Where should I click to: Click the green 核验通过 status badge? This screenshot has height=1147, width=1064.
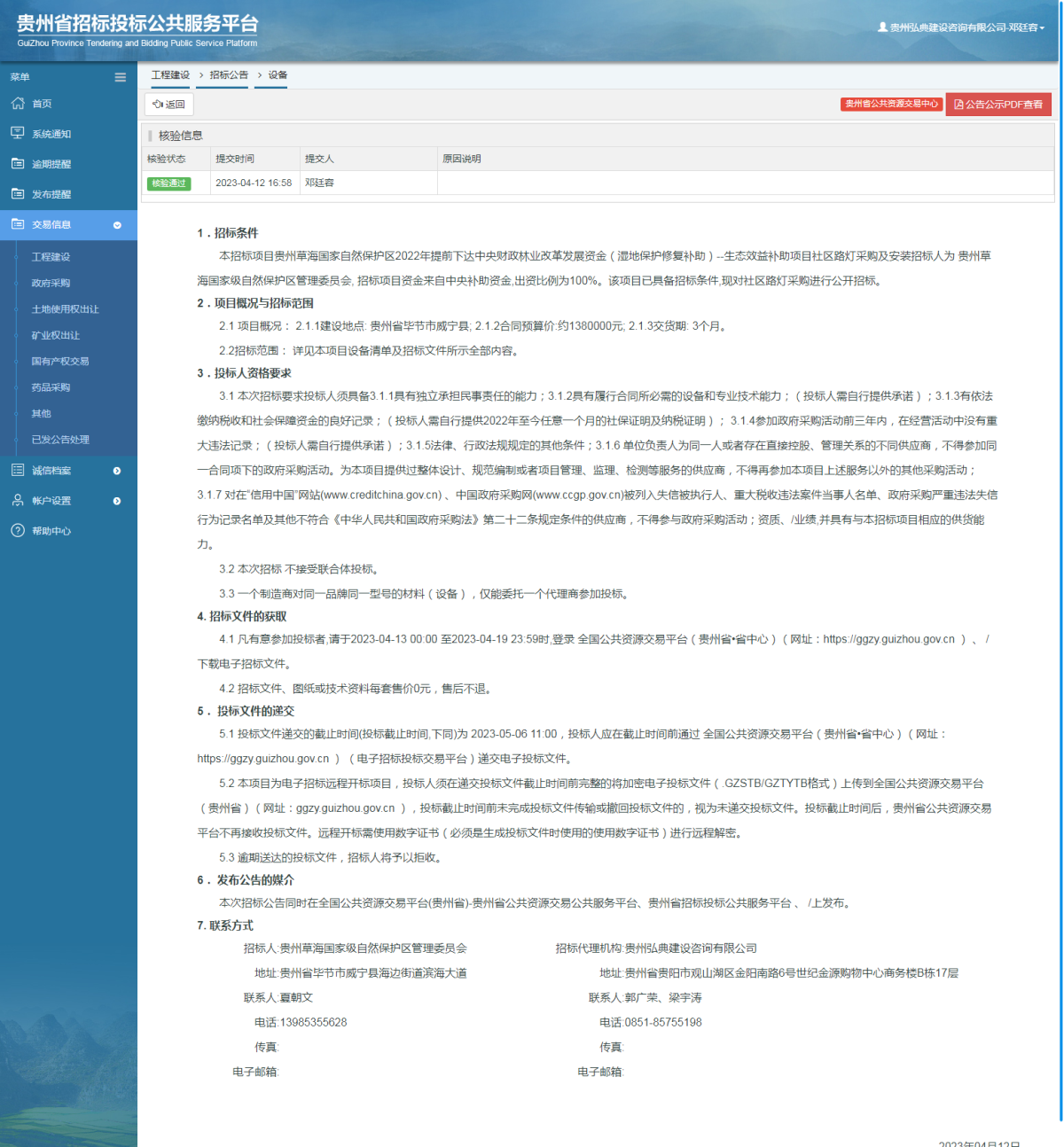168,183
